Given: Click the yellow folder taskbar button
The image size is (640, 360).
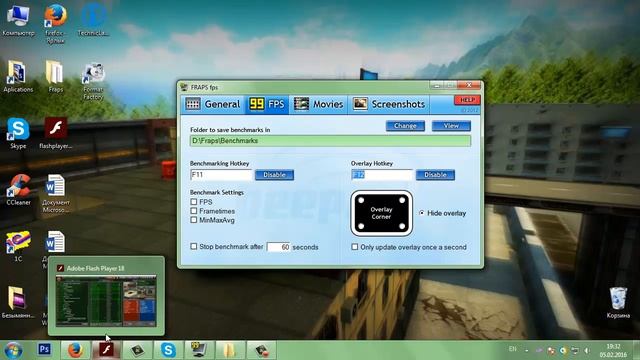Looking at the screenshot, I should [x=230, y=350].
